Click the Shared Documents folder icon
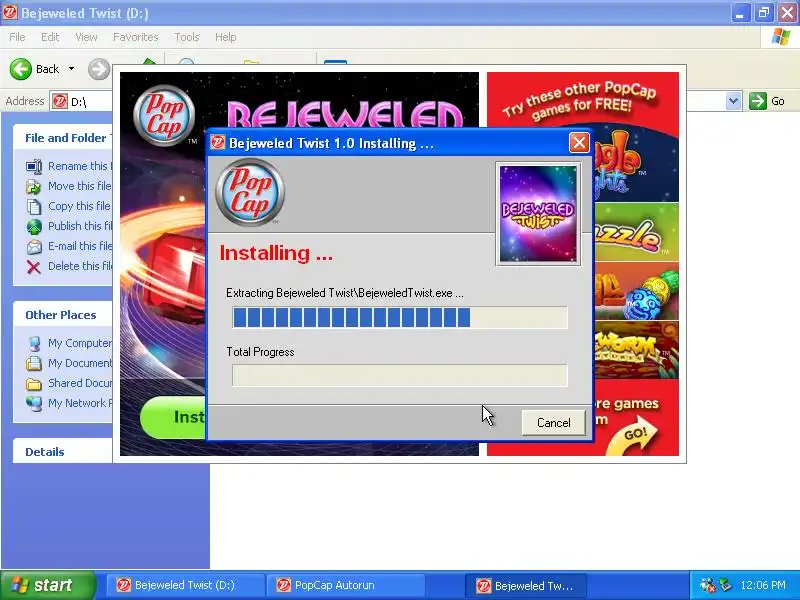The width and height of the screenshot is (800, 600). (x=34, y=384)
